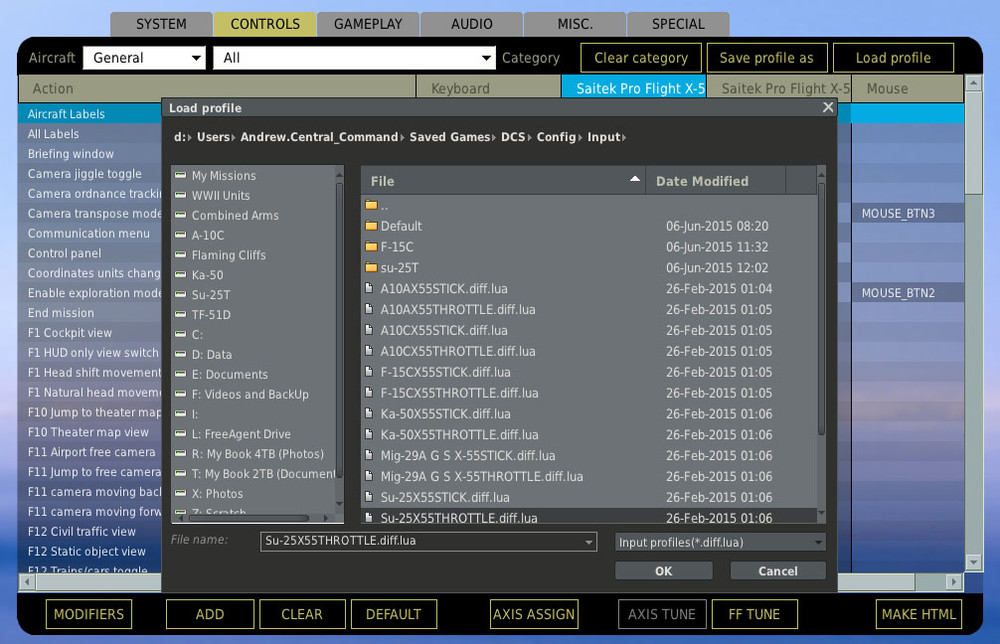1000x644 pixels.
Task: Click the Date Modified column header
Action: [x=715, y=180]
